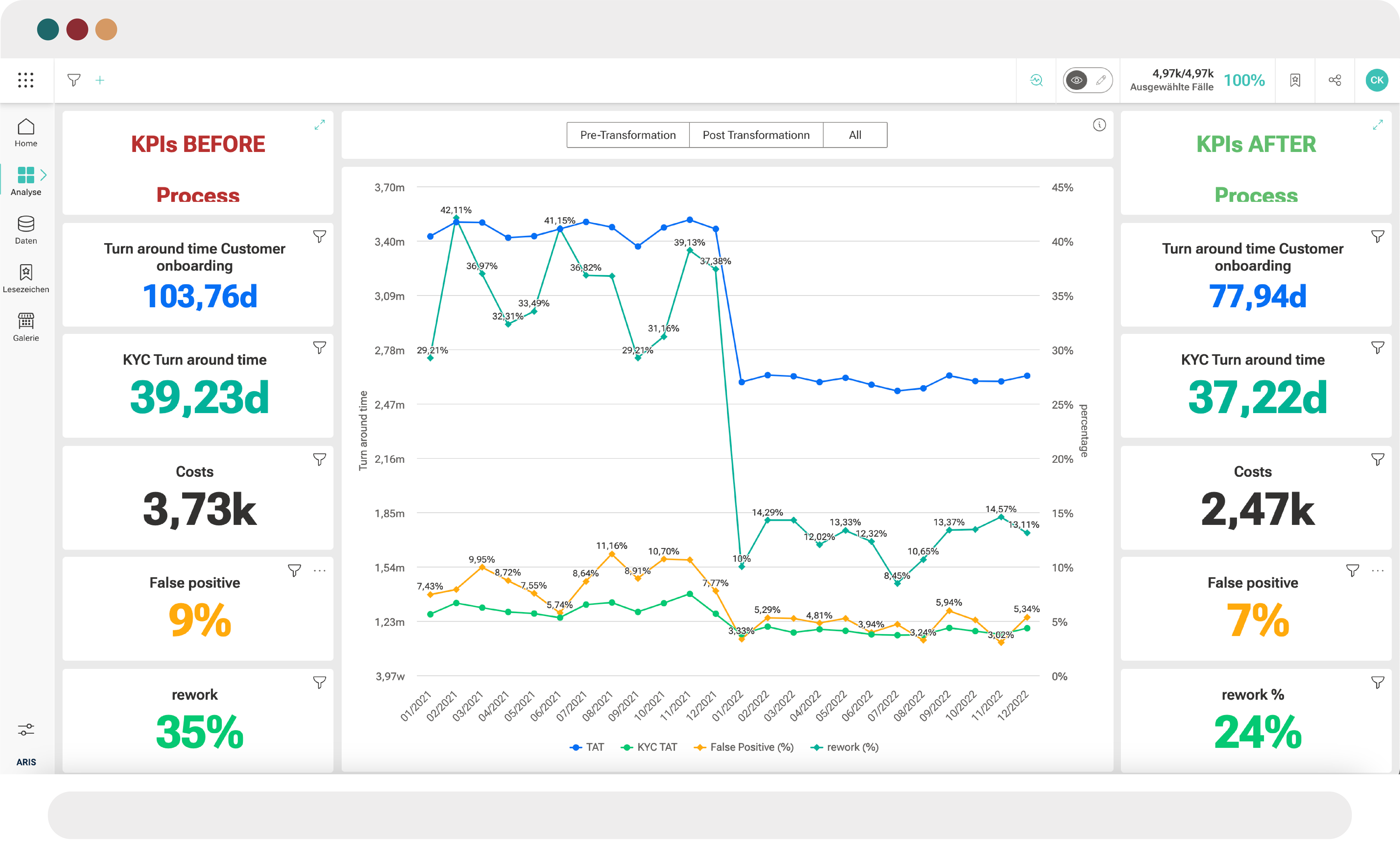Click the filter funnel in top toolbar
The height and width of the screenshot is (857, 1400).
74,80
